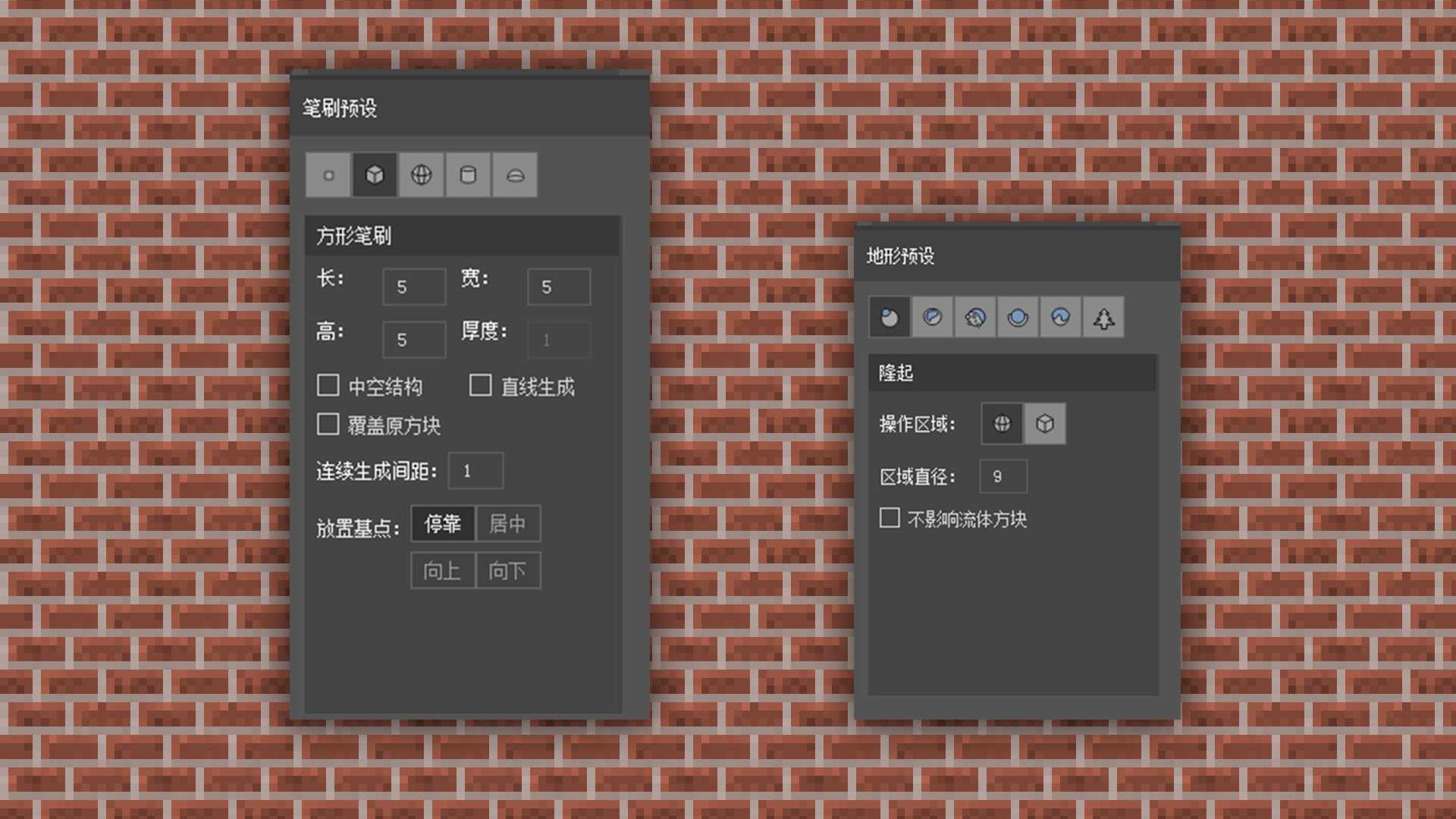This screenshot has width=1456, height=819.
Task: Click the 地形预设 panel title
Action: [901, 256]
